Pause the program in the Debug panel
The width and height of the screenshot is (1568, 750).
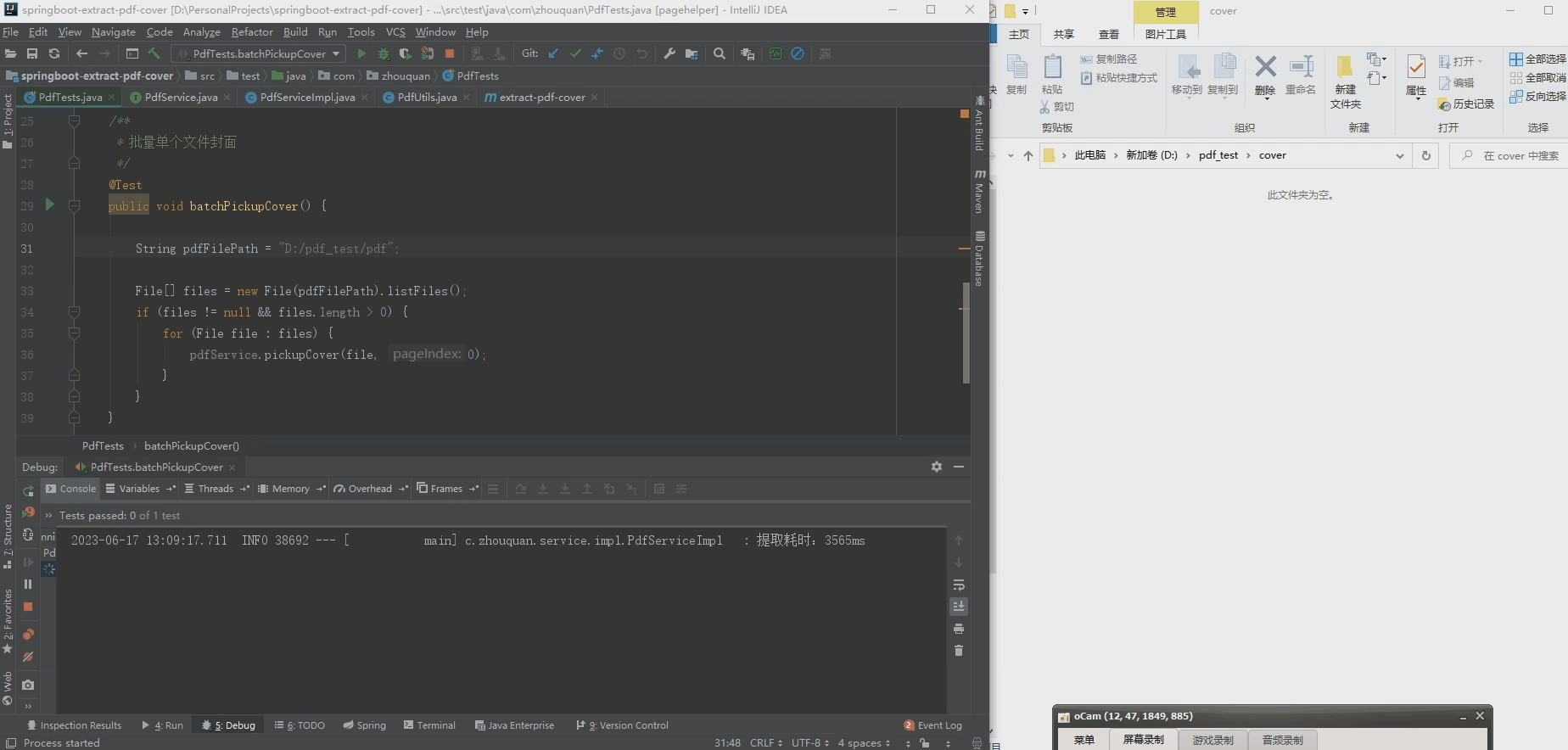tap(28, 584)
